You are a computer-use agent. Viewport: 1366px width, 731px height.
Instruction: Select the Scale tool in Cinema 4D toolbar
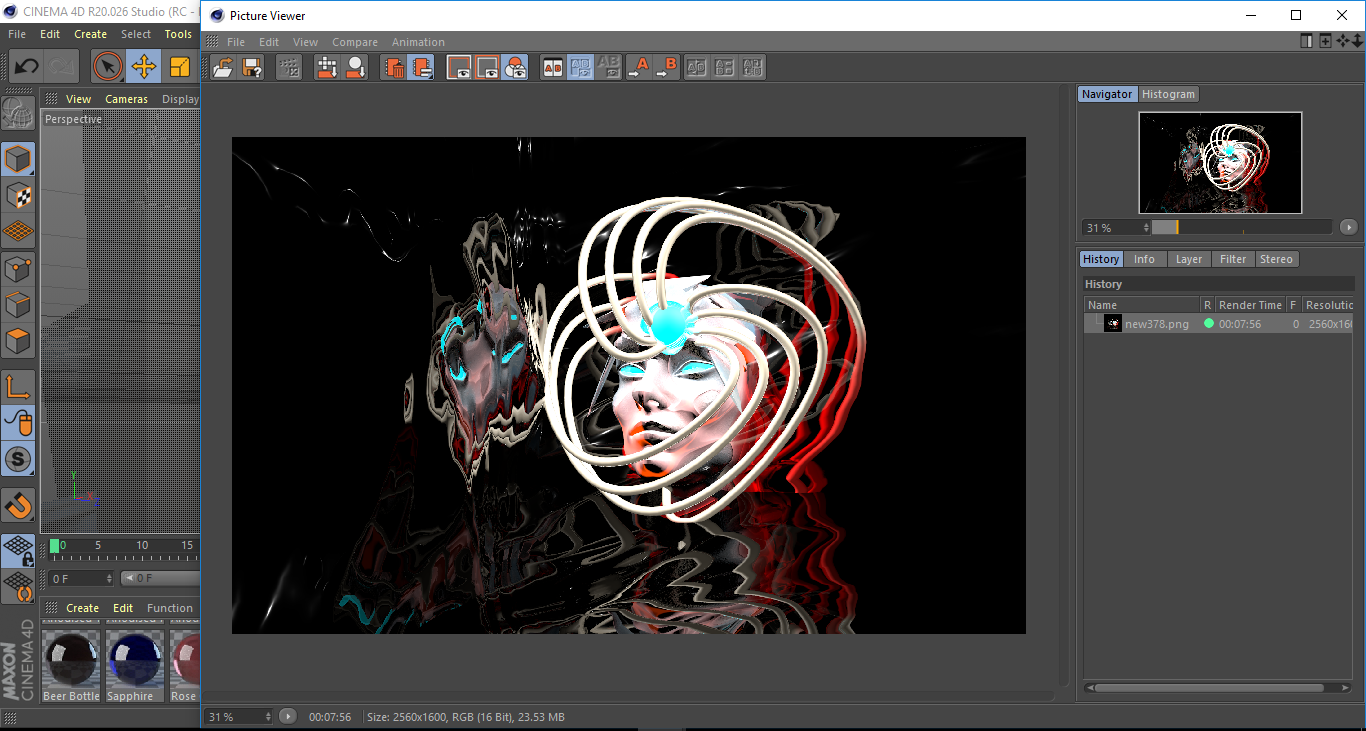pyautogui.click(x=180, y=67)
